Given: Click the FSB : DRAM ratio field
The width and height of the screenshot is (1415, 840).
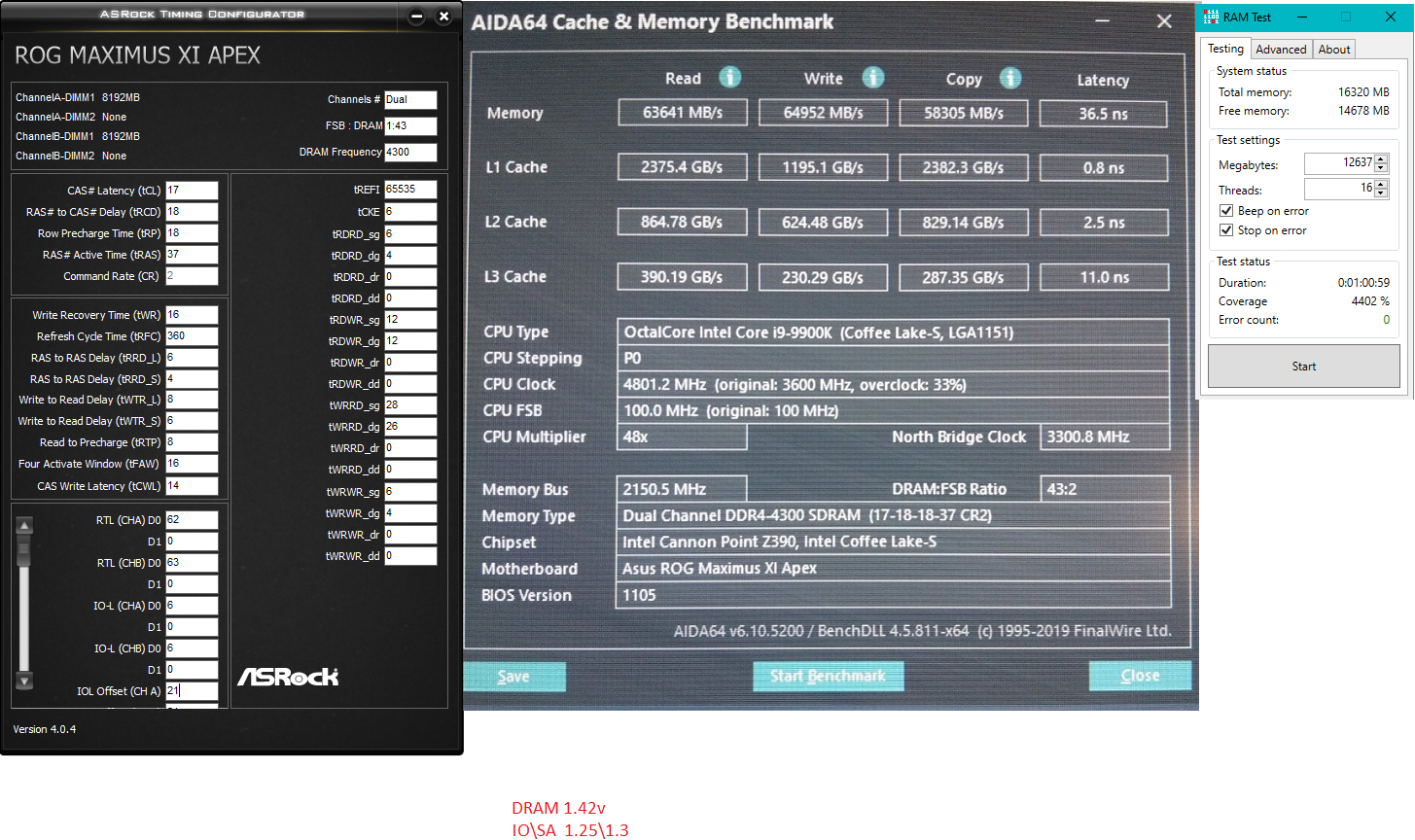Looking at the screenshot, I should click(410, 125).
